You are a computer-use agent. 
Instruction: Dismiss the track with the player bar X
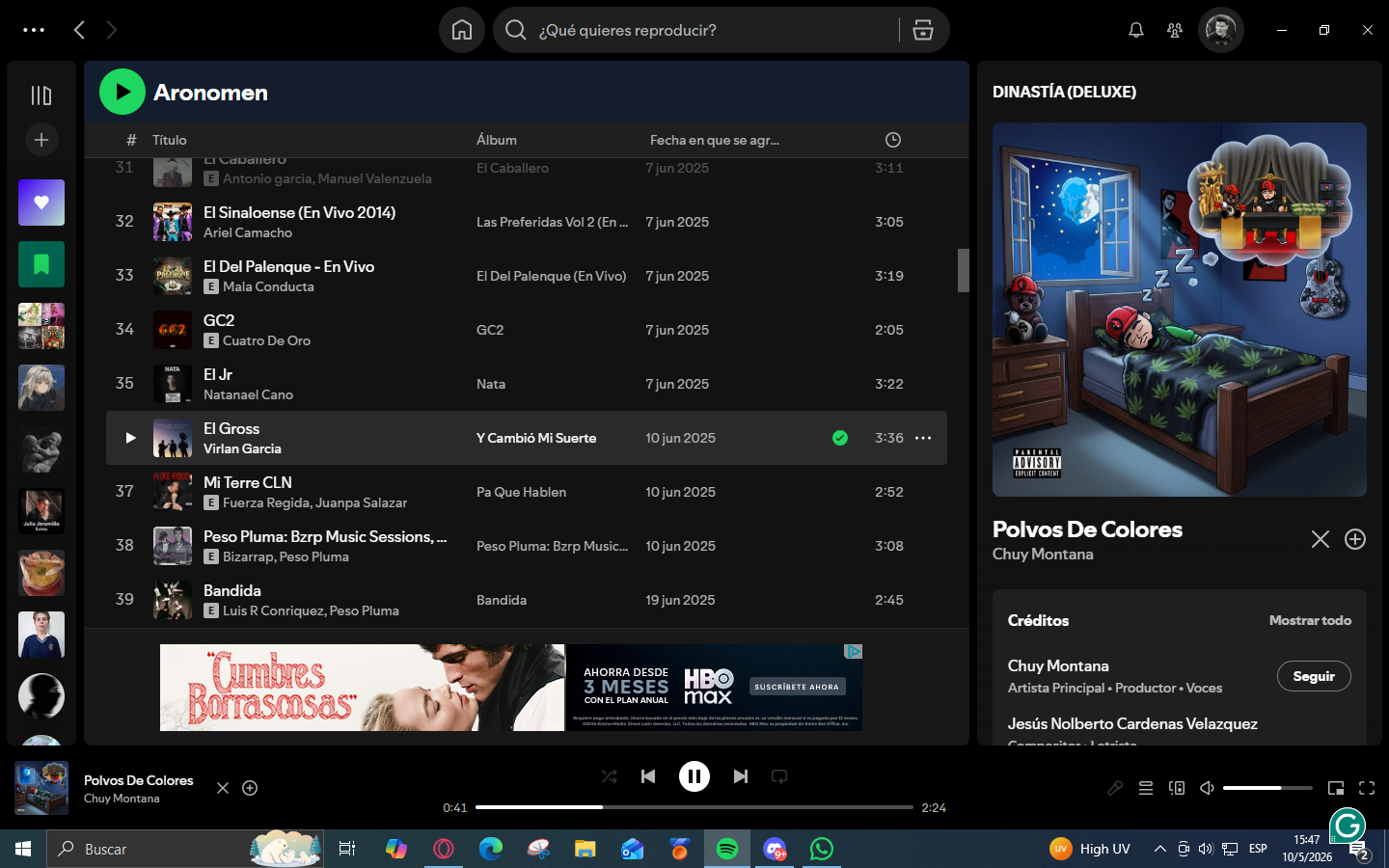(x=223, y=788)
